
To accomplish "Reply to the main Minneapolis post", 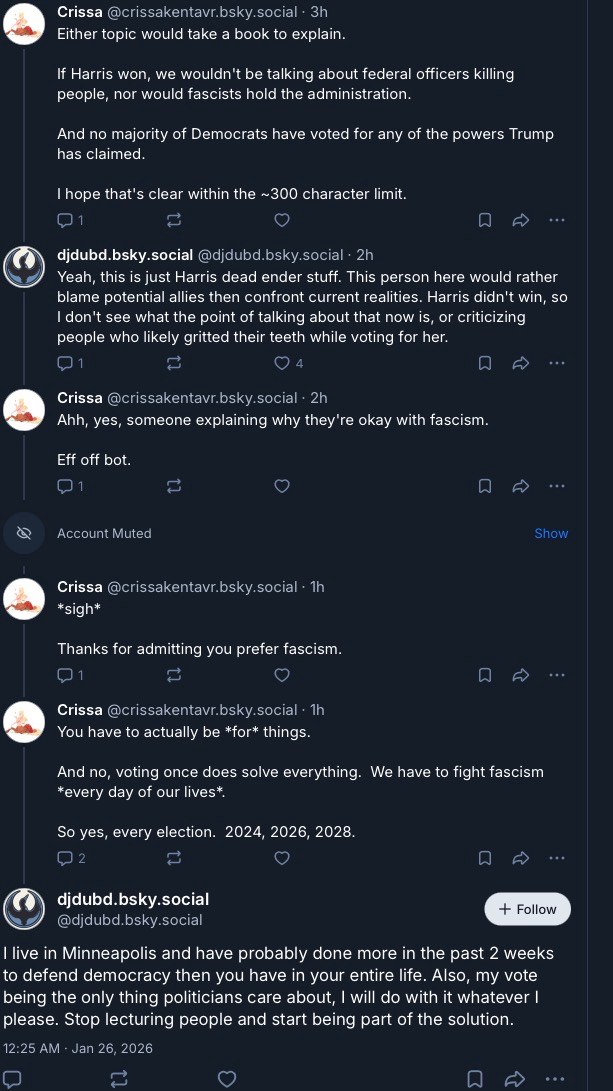I will pos(12,1078).
